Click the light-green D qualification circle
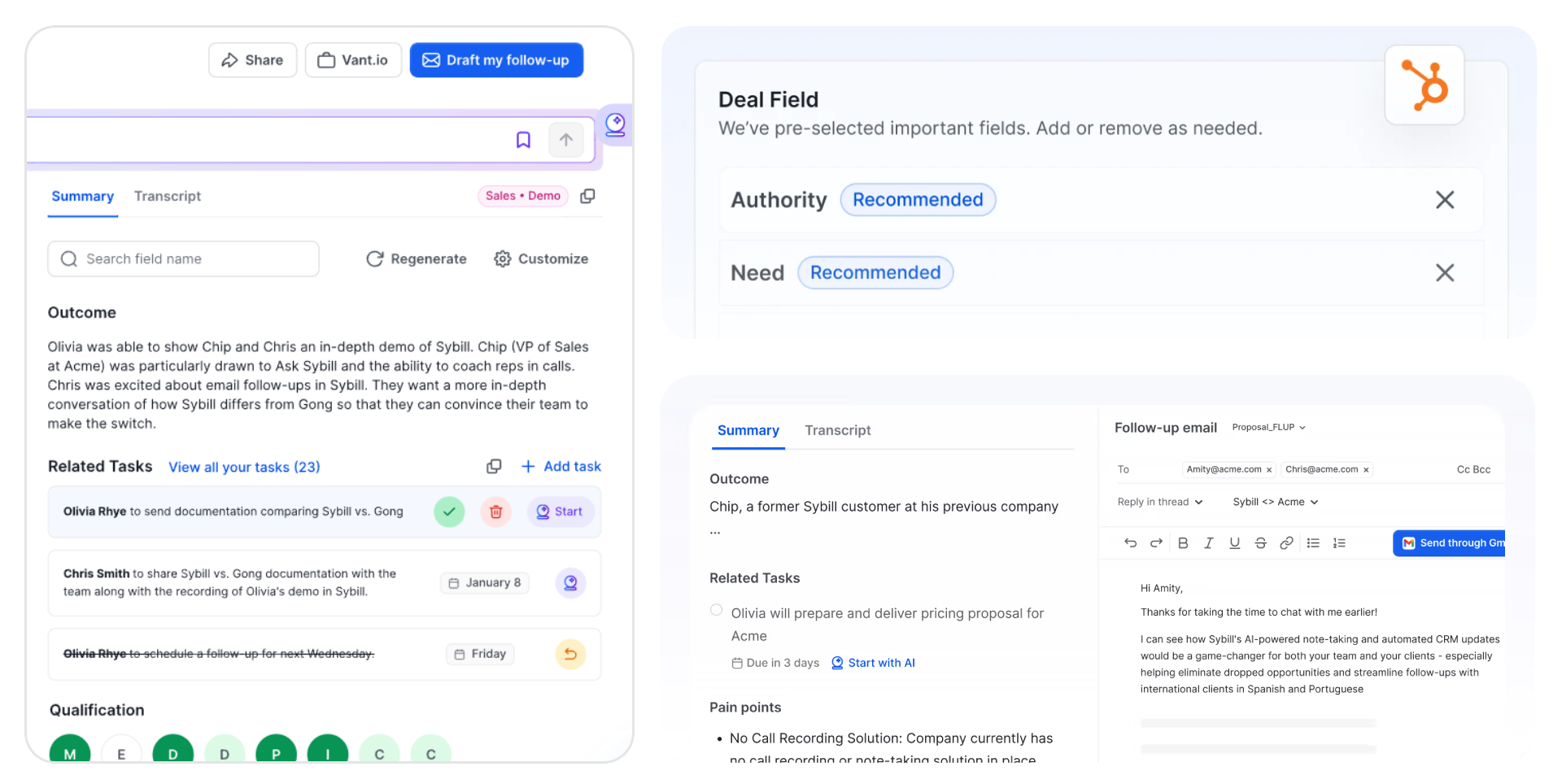This screenshot has width=1562, height=784. pyautogui.click(x=225, y=750)
